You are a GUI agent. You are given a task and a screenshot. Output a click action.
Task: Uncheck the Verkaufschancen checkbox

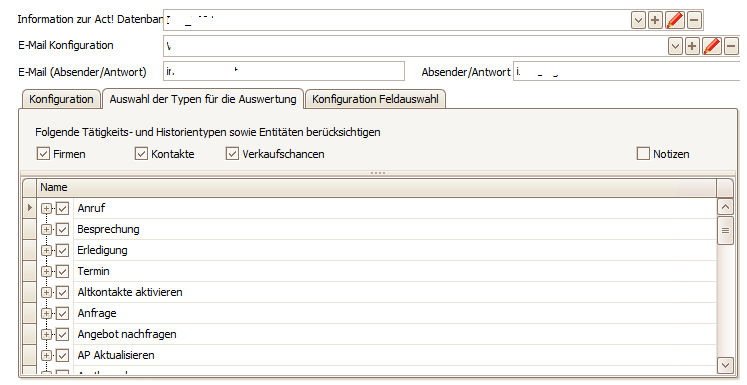[232, 153]
